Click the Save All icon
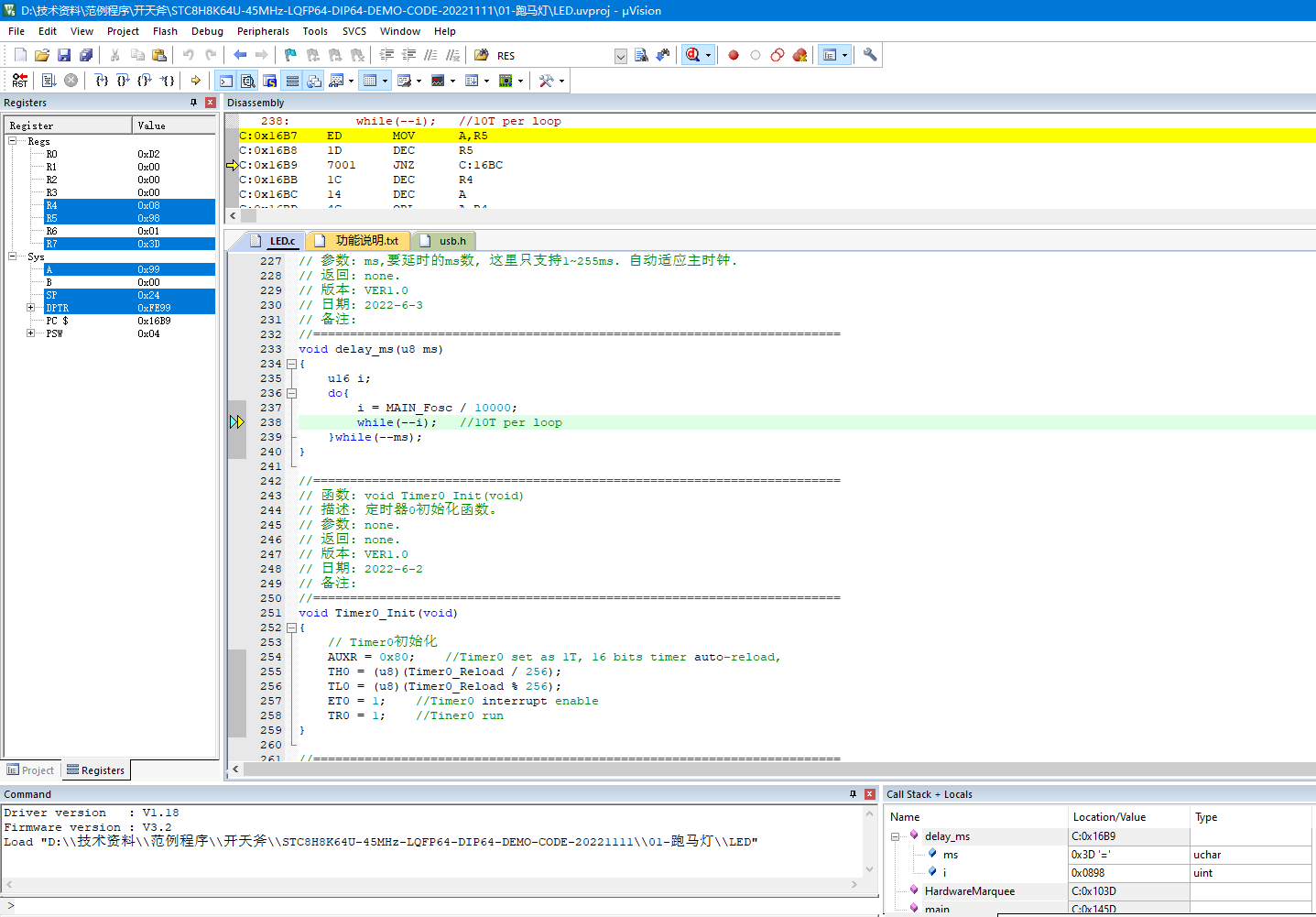Viewport: 1316px width, 917px height. pos(86,55)
